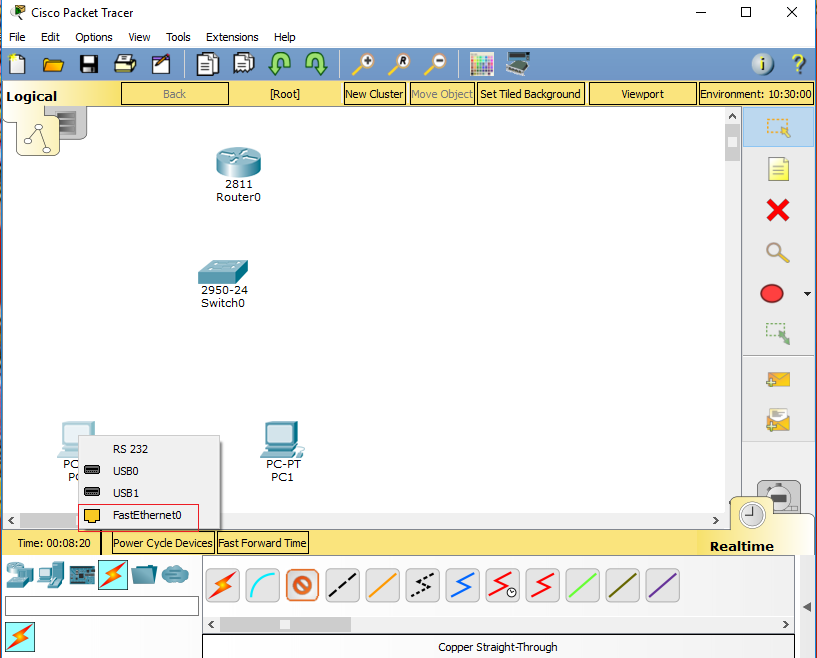Screen dimensions: 817x658
Task: Open the Inspect magnifying glass tool
Action: (778, 252)
